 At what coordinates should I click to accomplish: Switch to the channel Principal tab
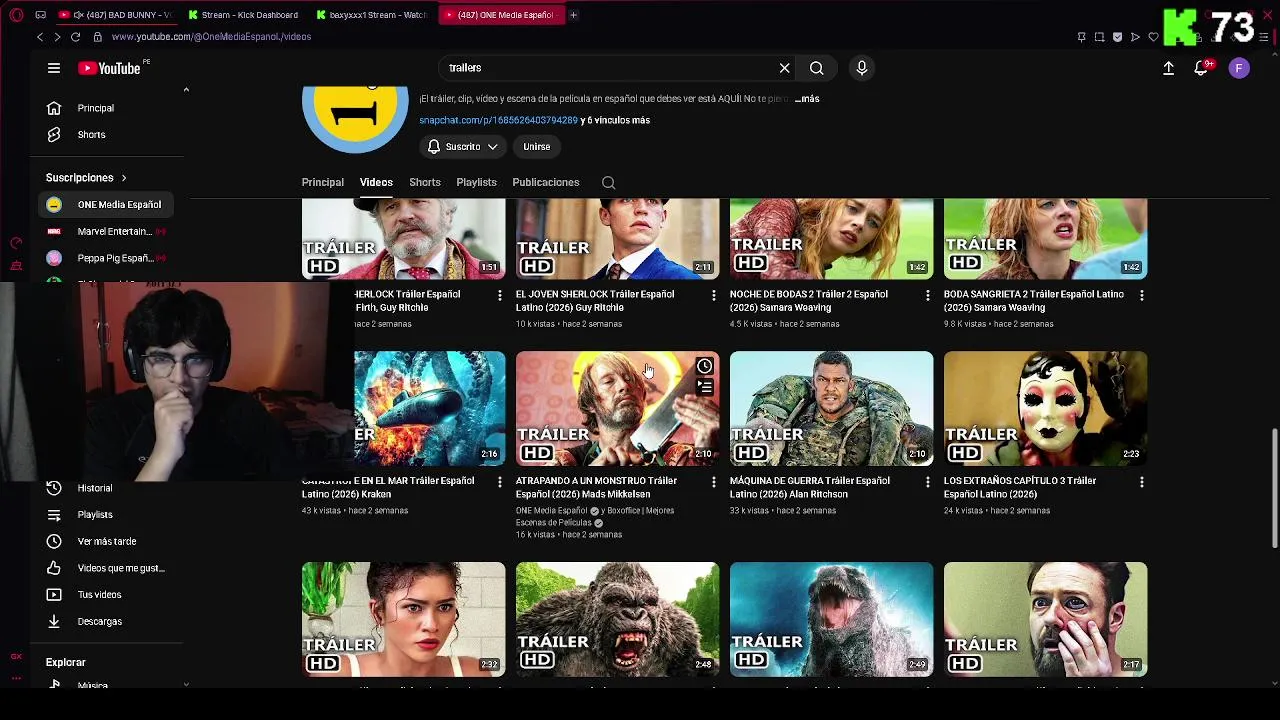tap(323, 183)
